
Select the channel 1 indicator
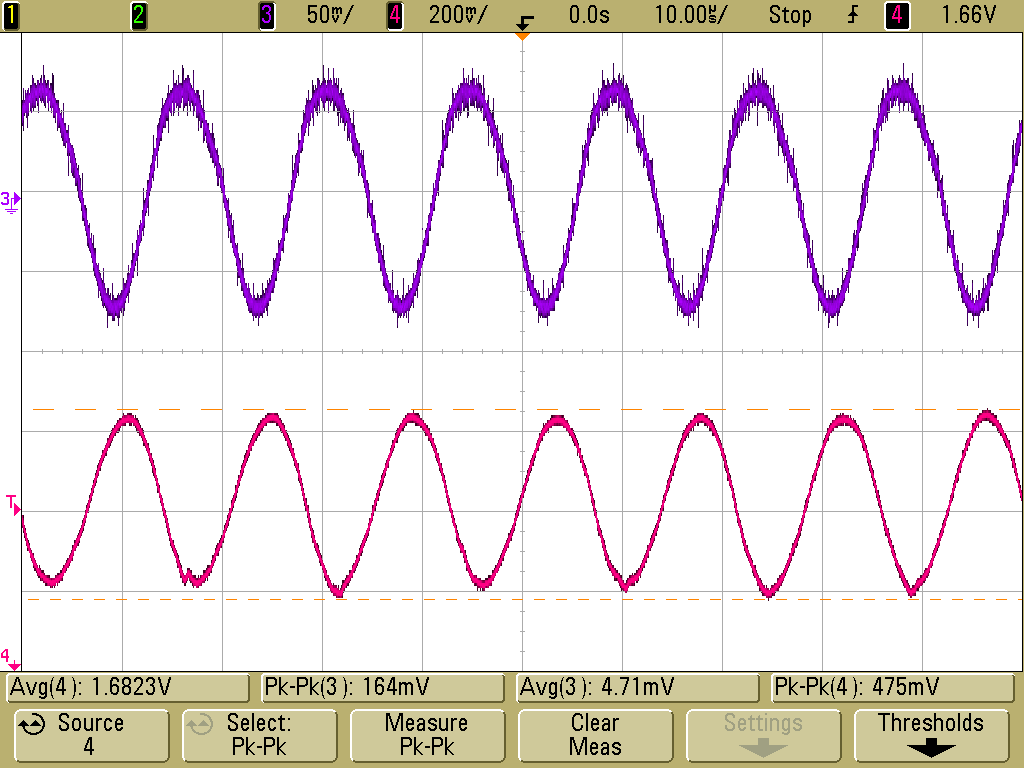tap(10, 15)
